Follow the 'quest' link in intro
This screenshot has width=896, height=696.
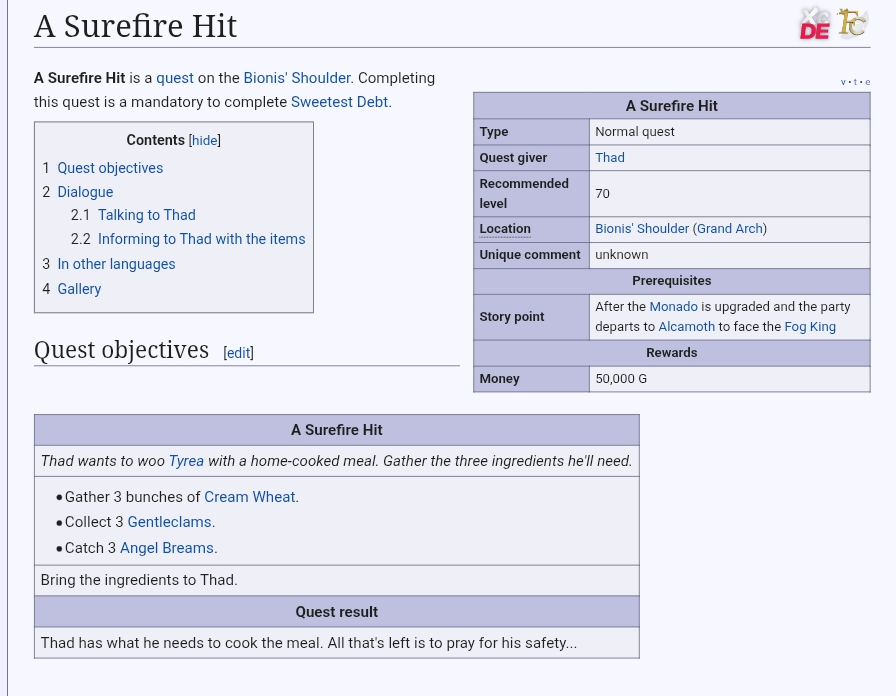[x=175, y=78]
